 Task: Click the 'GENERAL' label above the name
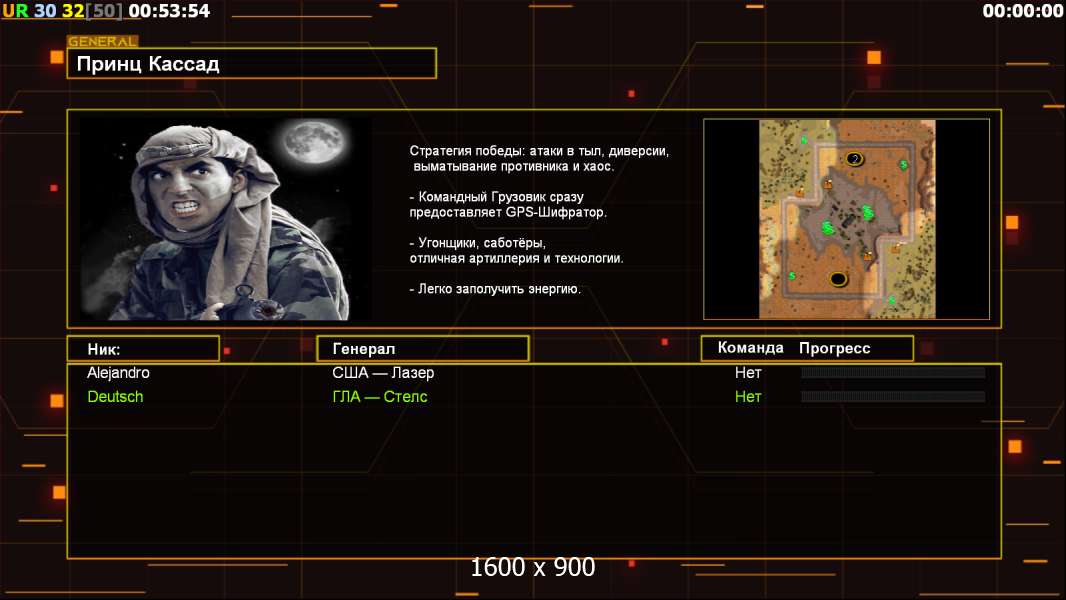[x=103, y=41]
